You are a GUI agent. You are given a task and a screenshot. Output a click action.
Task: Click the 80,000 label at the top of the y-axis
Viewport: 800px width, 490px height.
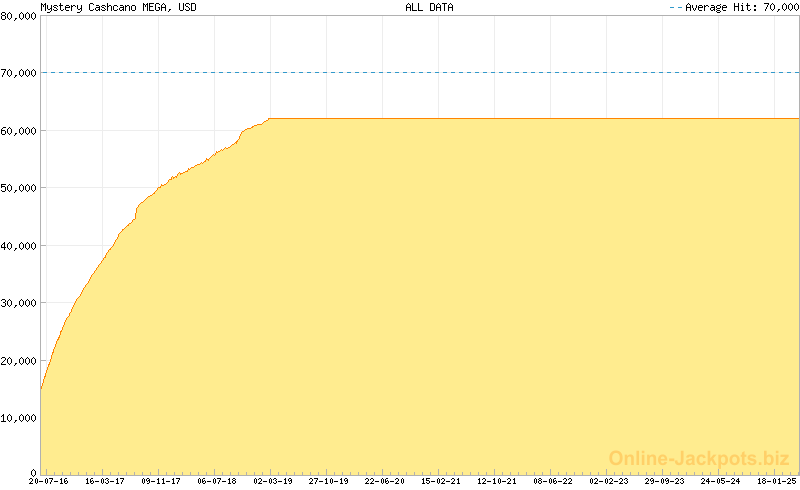click(19, 16)
